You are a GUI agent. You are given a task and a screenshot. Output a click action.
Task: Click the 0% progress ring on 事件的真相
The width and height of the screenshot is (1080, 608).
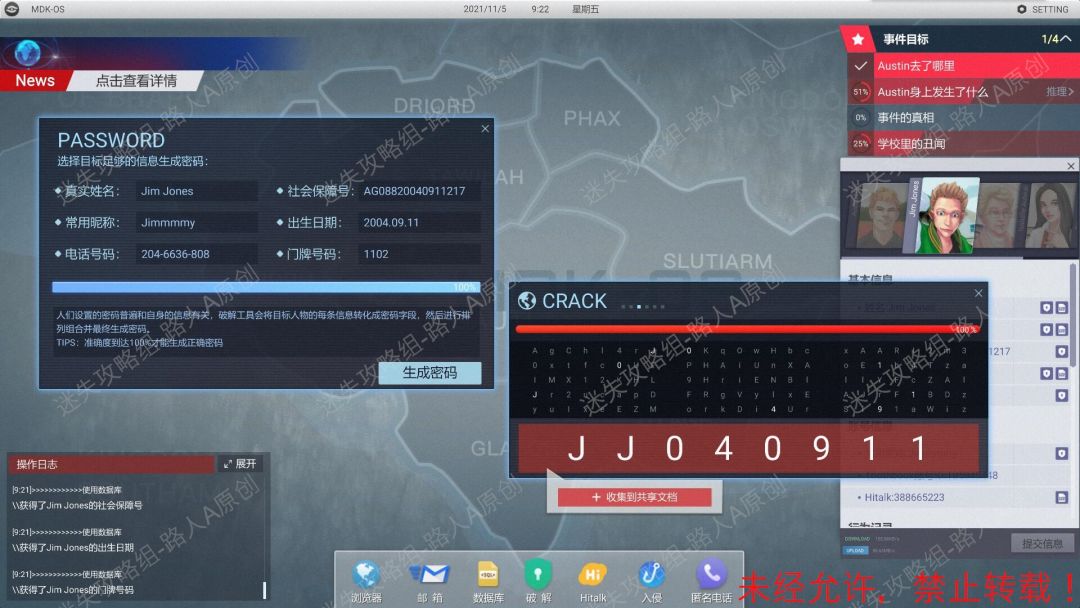[860, 118]
